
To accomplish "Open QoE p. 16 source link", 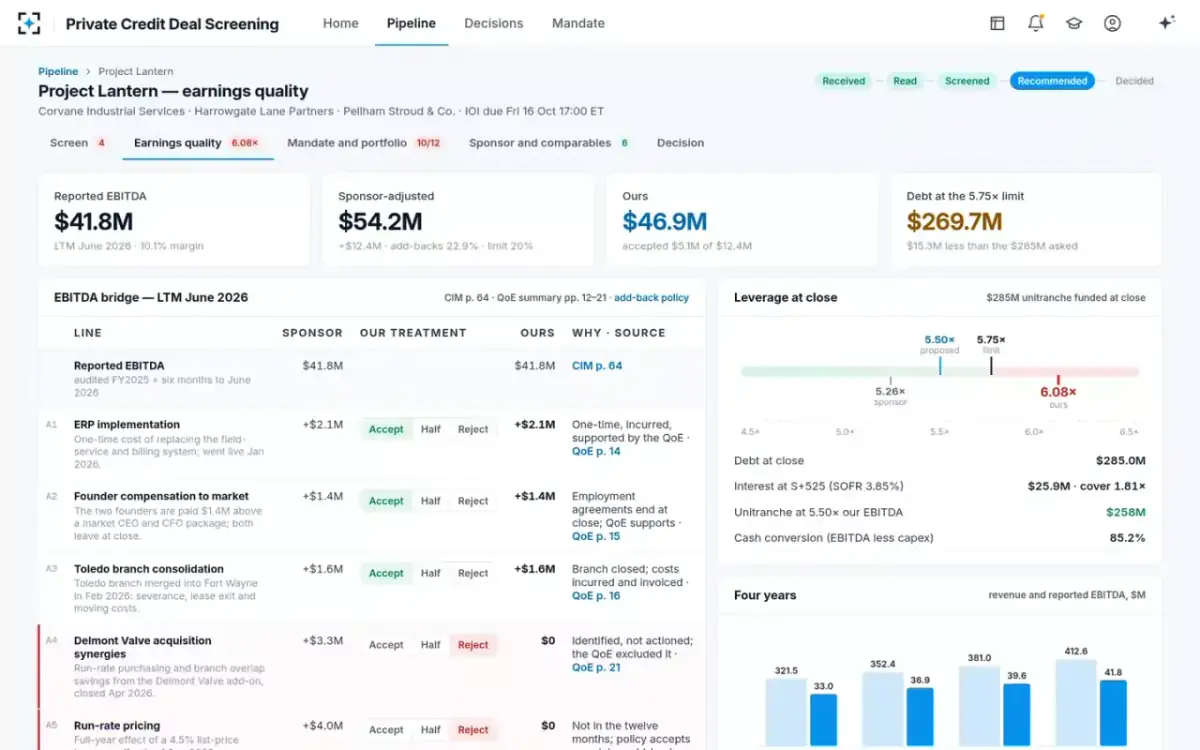I will [x=596, y=596].
